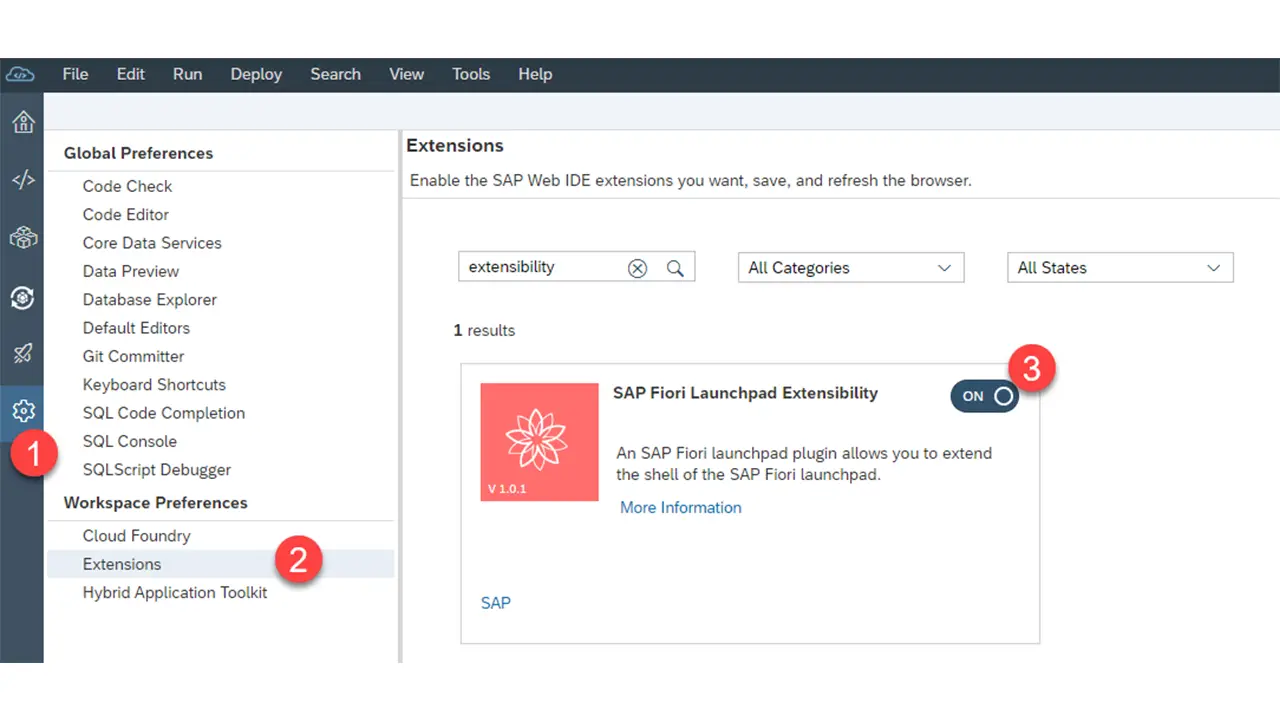Click the Workspace Preferences heading

(156, 503)
